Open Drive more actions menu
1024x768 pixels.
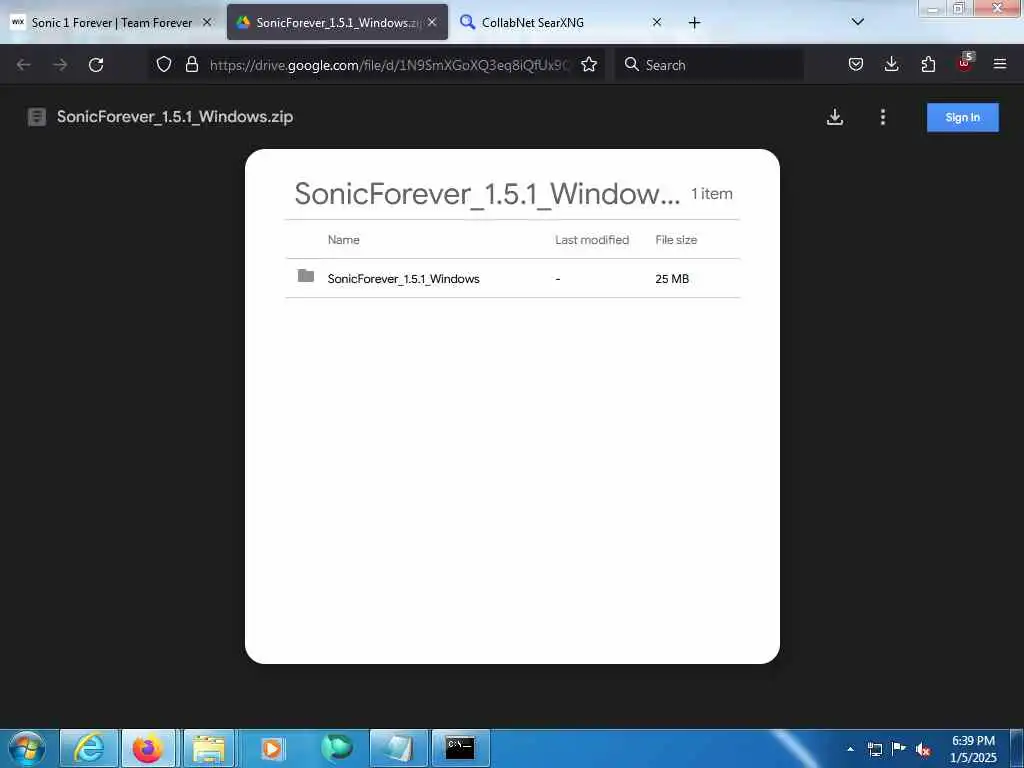click(x=883, y=117)
